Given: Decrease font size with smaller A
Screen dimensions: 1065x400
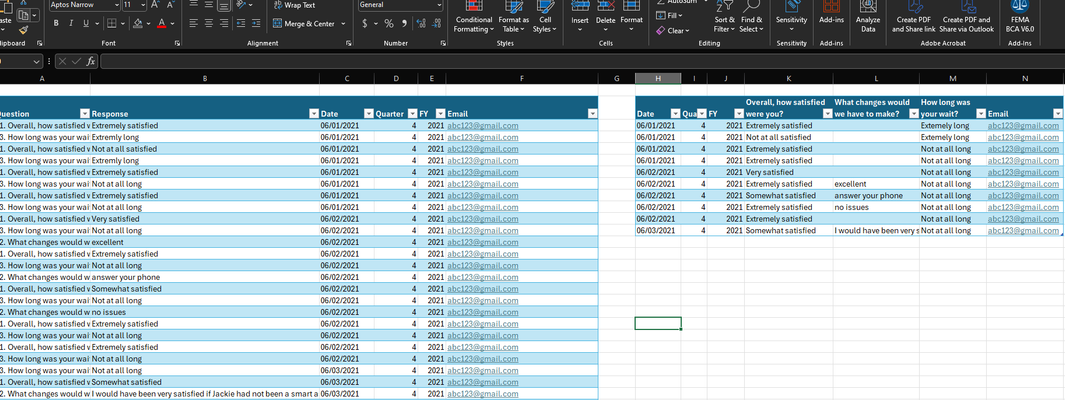Looking at the screenshot, I should pos(170,5).
